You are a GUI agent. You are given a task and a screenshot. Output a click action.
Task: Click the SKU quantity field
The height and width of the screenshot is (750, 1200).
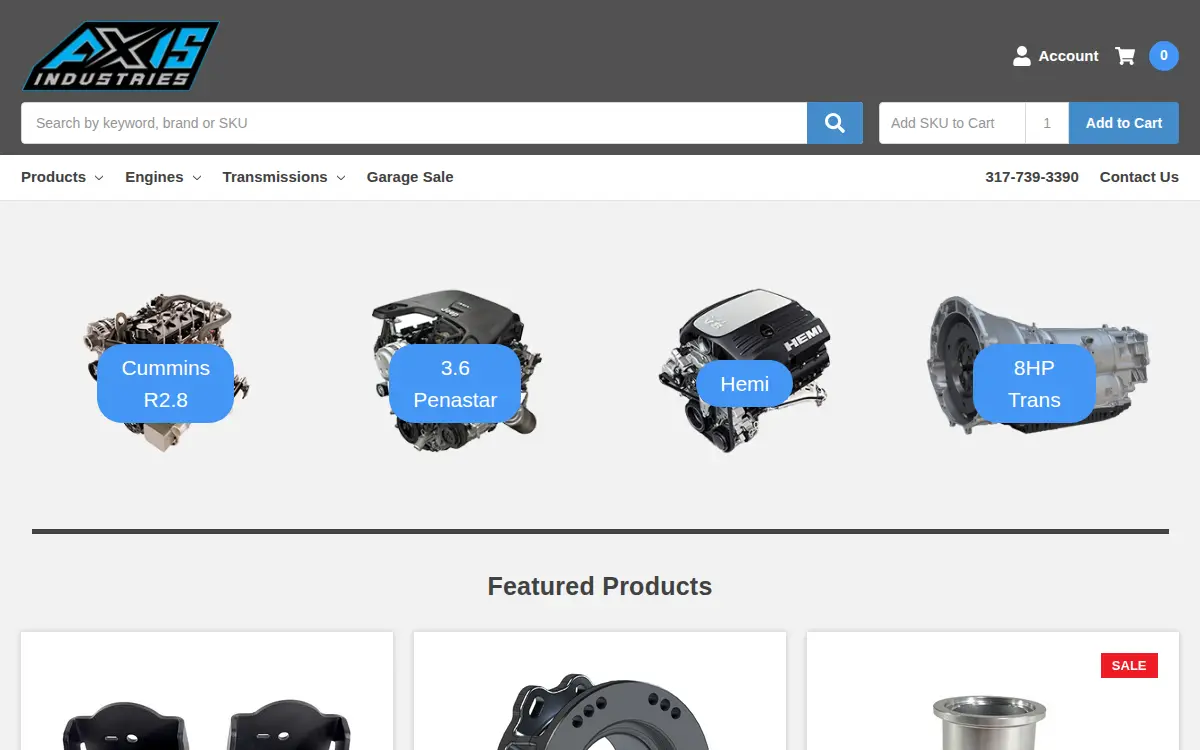coord(1047,123)
